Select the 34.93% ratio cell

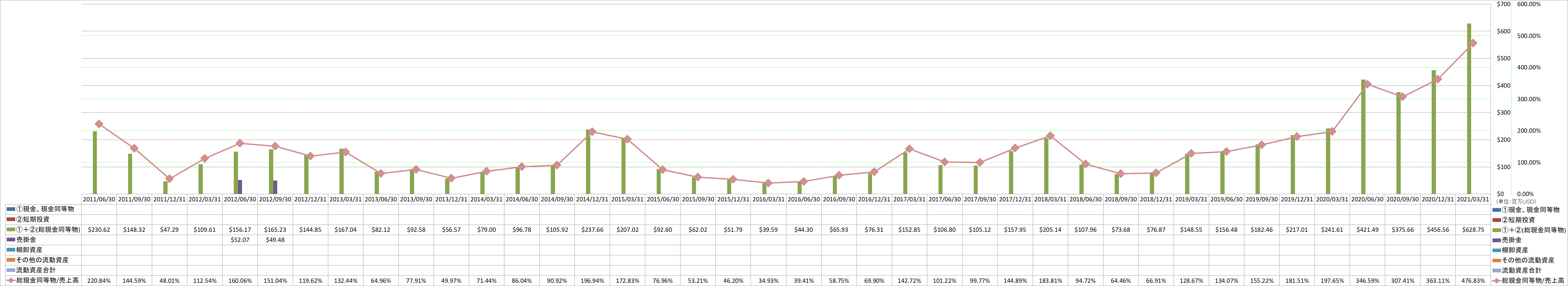click(768, 280)
